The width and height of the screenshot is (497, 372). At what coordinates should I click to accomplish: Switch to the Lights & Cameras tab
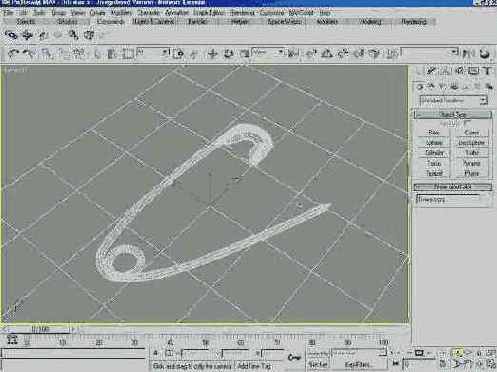[153, 22]
